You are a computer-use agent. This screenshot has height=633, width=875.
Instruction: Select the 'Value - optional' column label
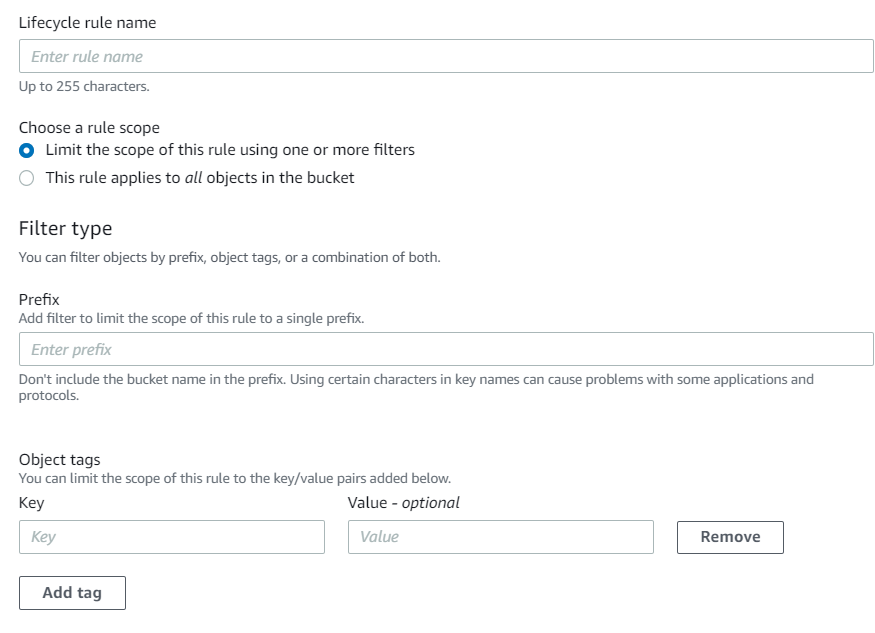pos(402,502)
